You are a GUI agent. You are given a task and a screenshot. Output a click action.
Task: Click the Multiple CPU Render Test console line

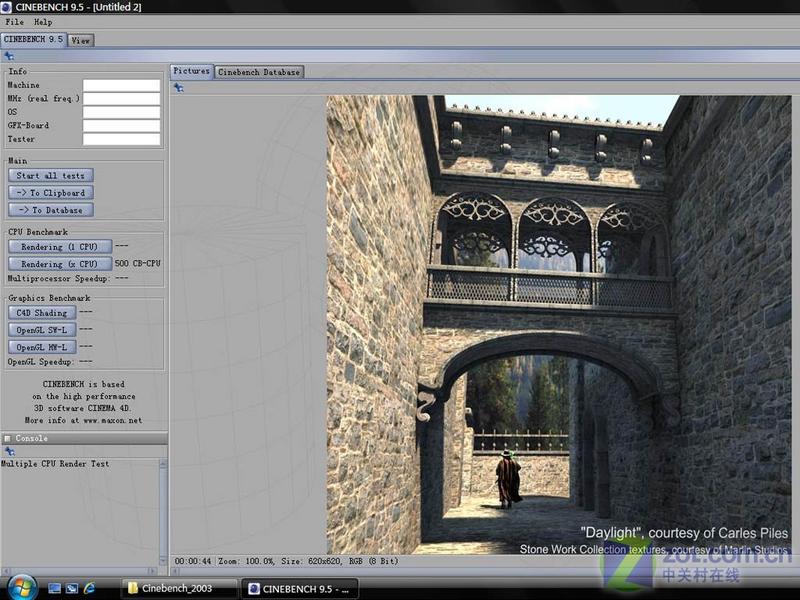point(55,464)
